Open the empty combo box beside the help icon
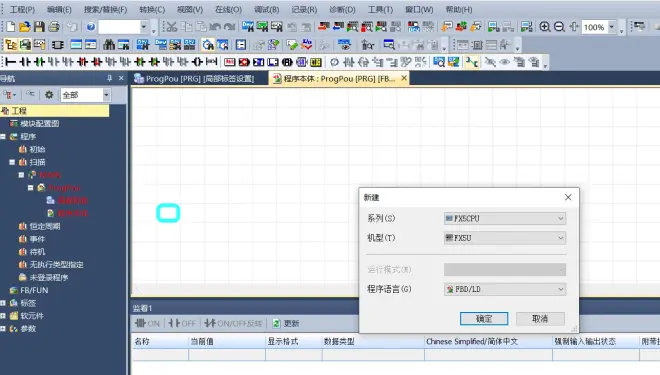The height and width of the screenshot is (375, 660). [143, 27]
